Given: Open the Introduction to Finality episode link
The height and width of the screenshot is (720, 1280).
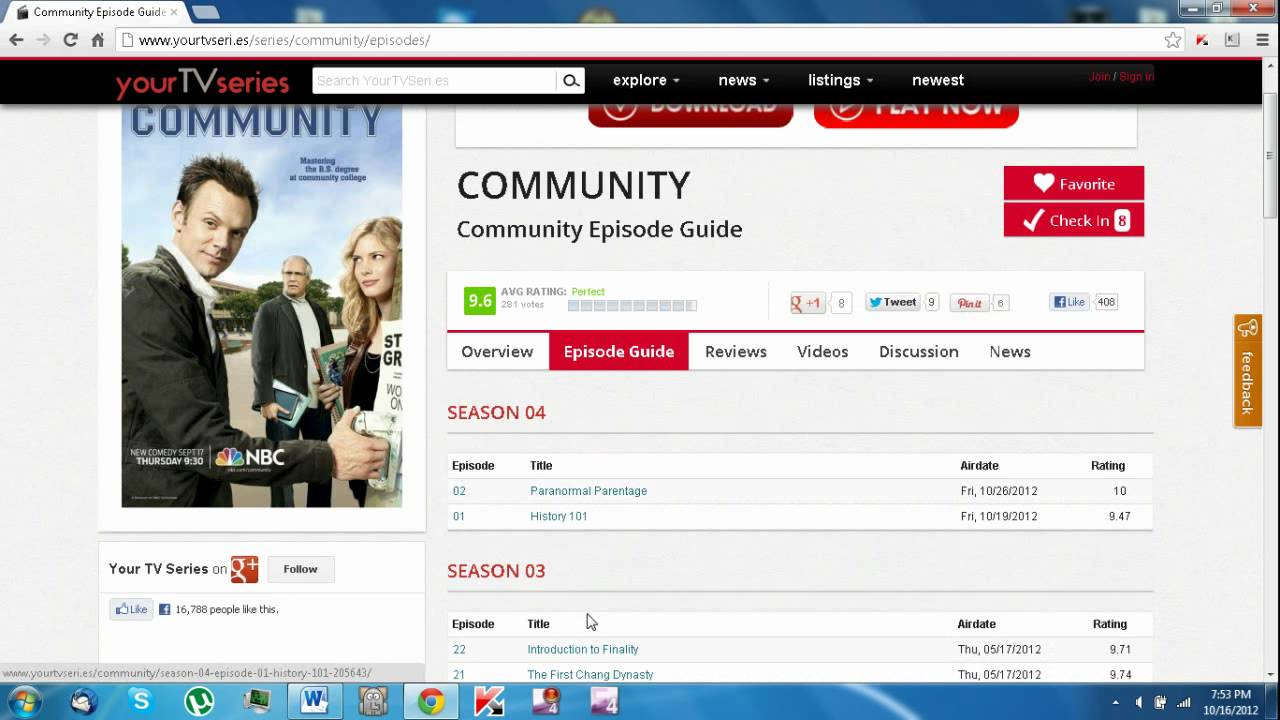Looking at the screenshot, I should tap(583, 649).
